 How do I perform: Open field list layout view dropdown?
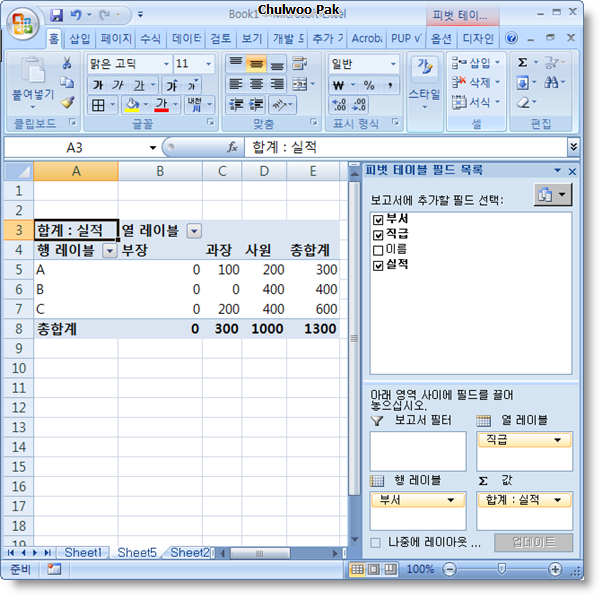pyautogui.click(x=553, y=195)
